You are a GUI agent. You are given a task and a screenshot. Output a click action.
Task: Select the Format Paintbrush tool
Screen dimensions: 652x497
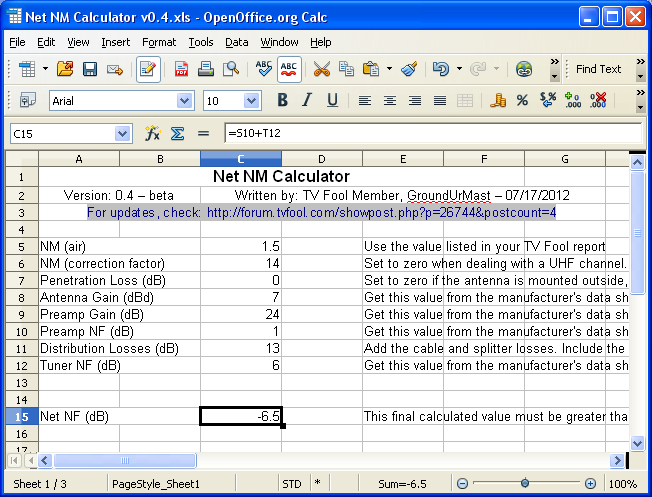(409, 70)
